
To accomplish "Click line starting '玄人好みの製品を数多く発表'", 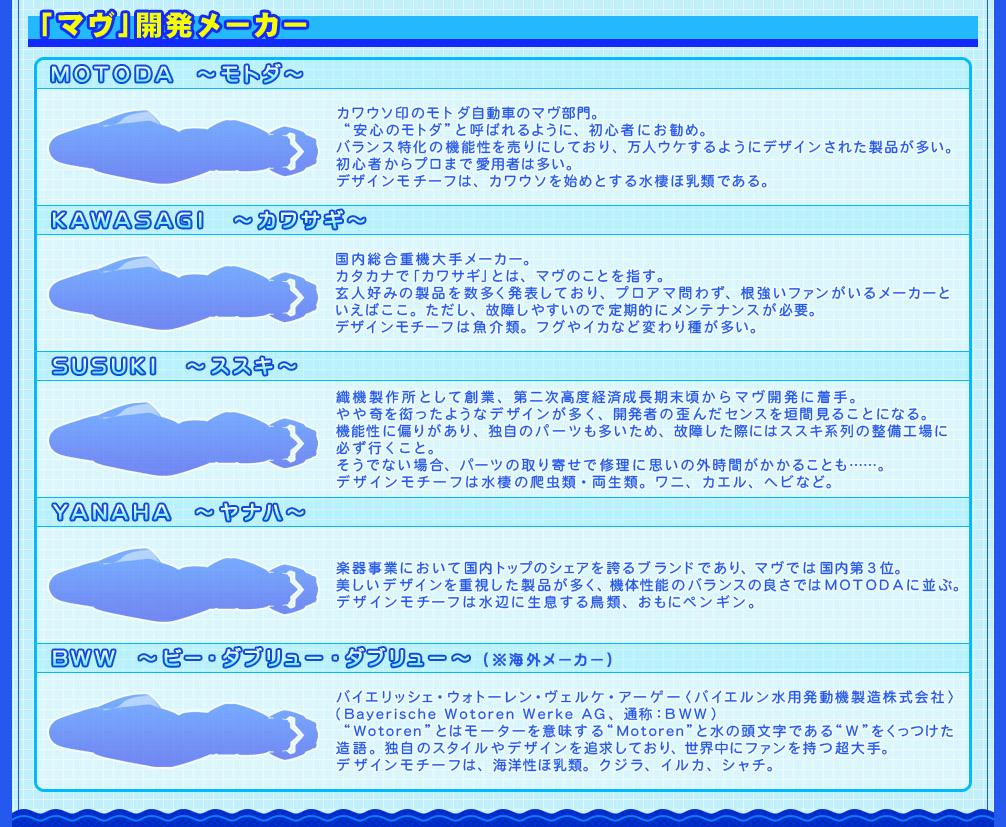I will point(644,293).
